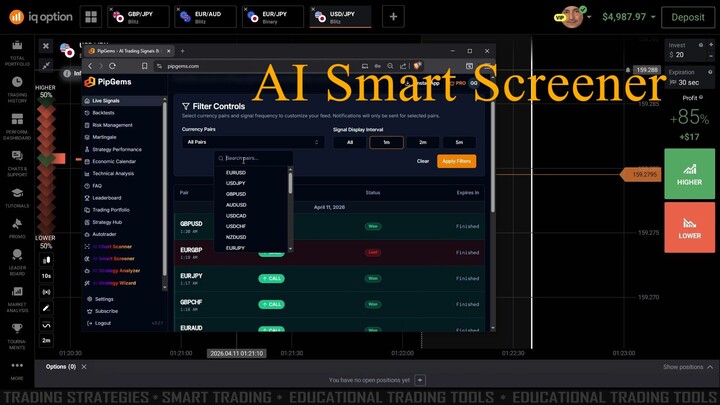Switch to EUR/AUD Blitz tab

tap(205, 17)
